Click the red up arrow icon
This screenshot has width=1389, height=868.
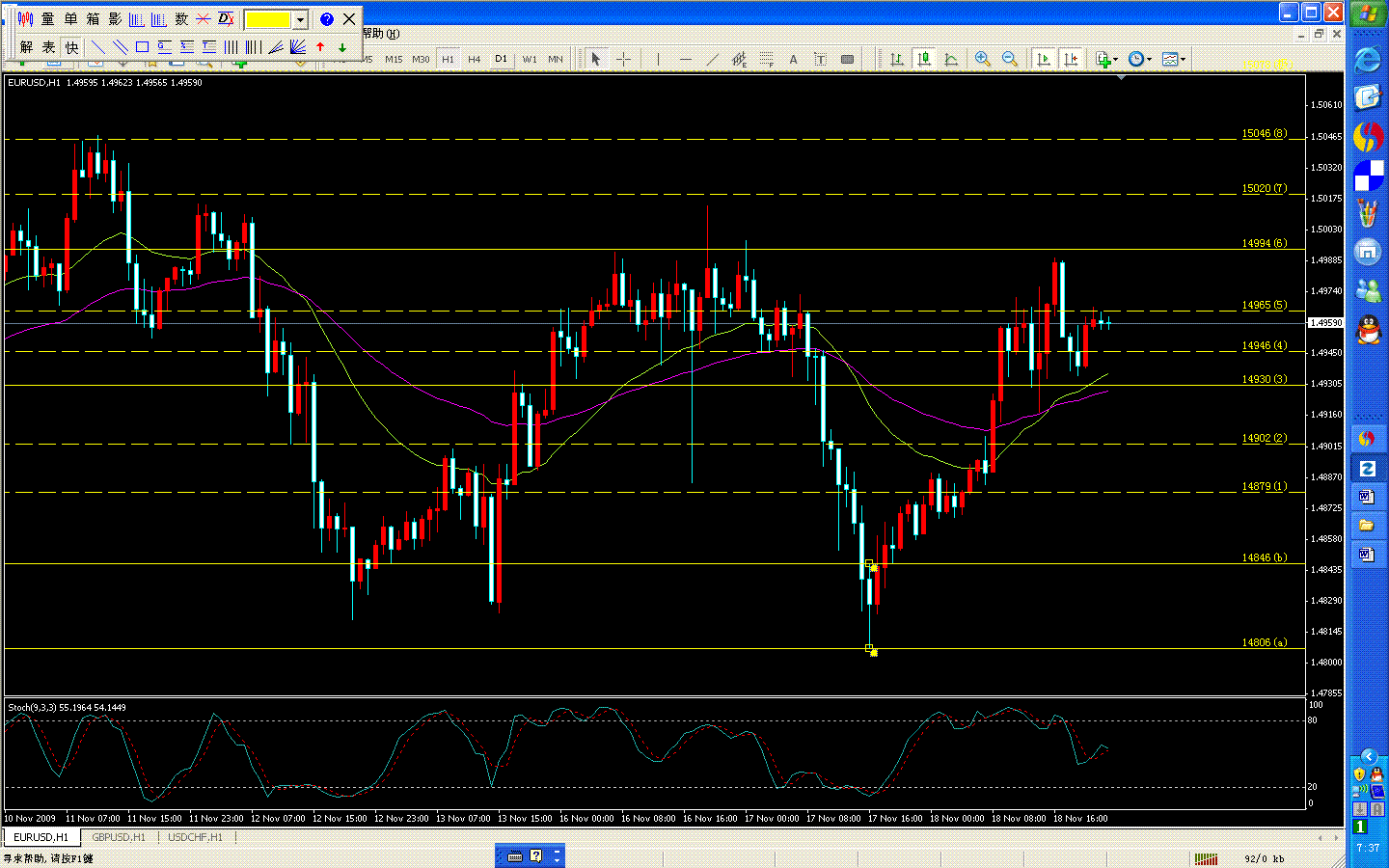(320, 47)
